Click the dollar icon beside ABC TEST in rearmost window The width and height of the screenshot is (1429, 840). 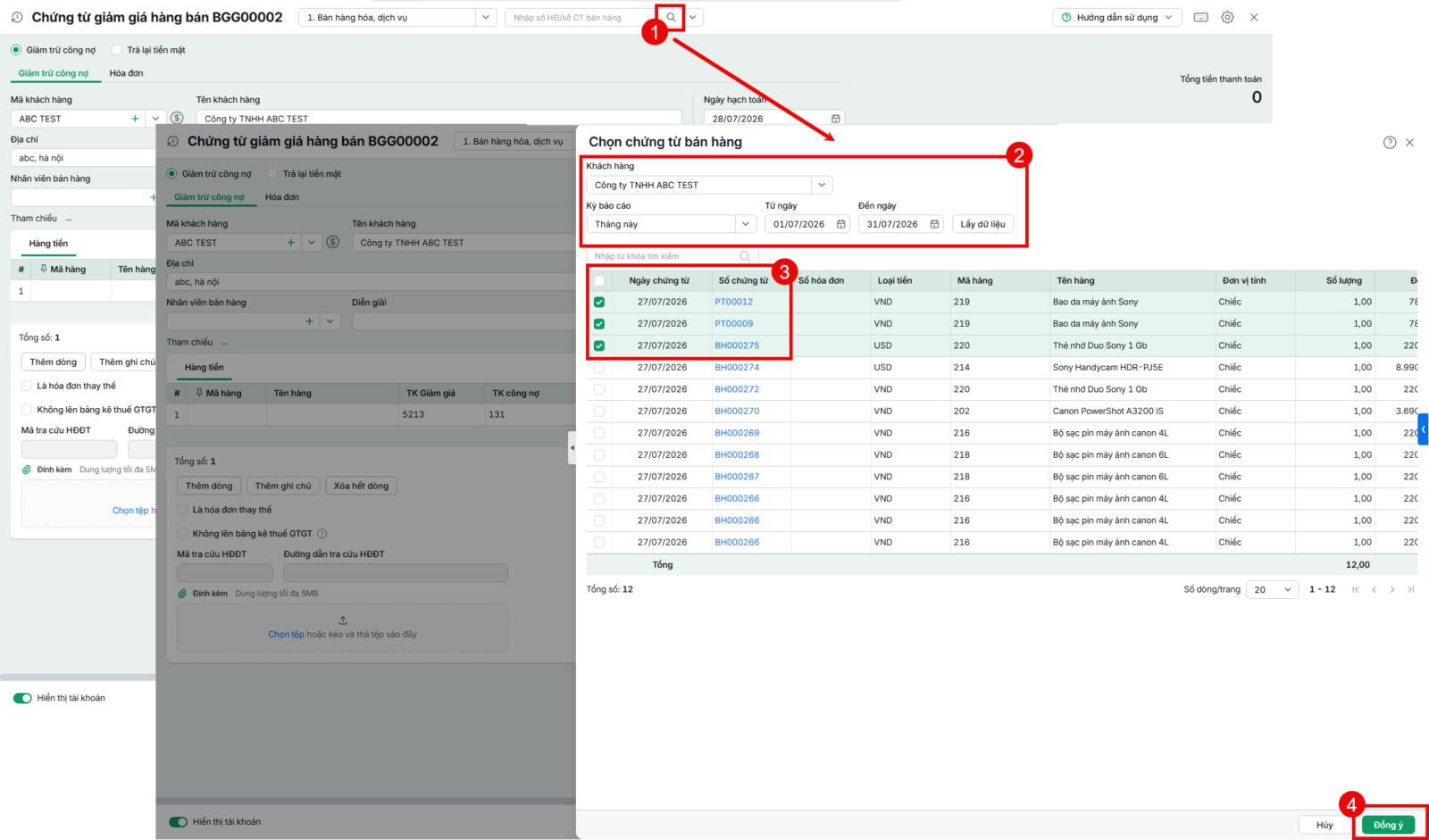click(177, 119)
